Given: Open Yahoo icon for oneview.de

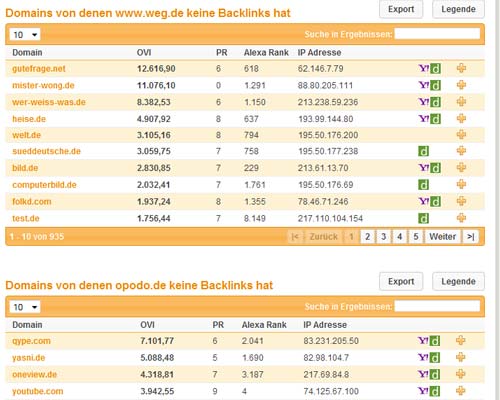Looking at the screenshot, I should (423, 374).
